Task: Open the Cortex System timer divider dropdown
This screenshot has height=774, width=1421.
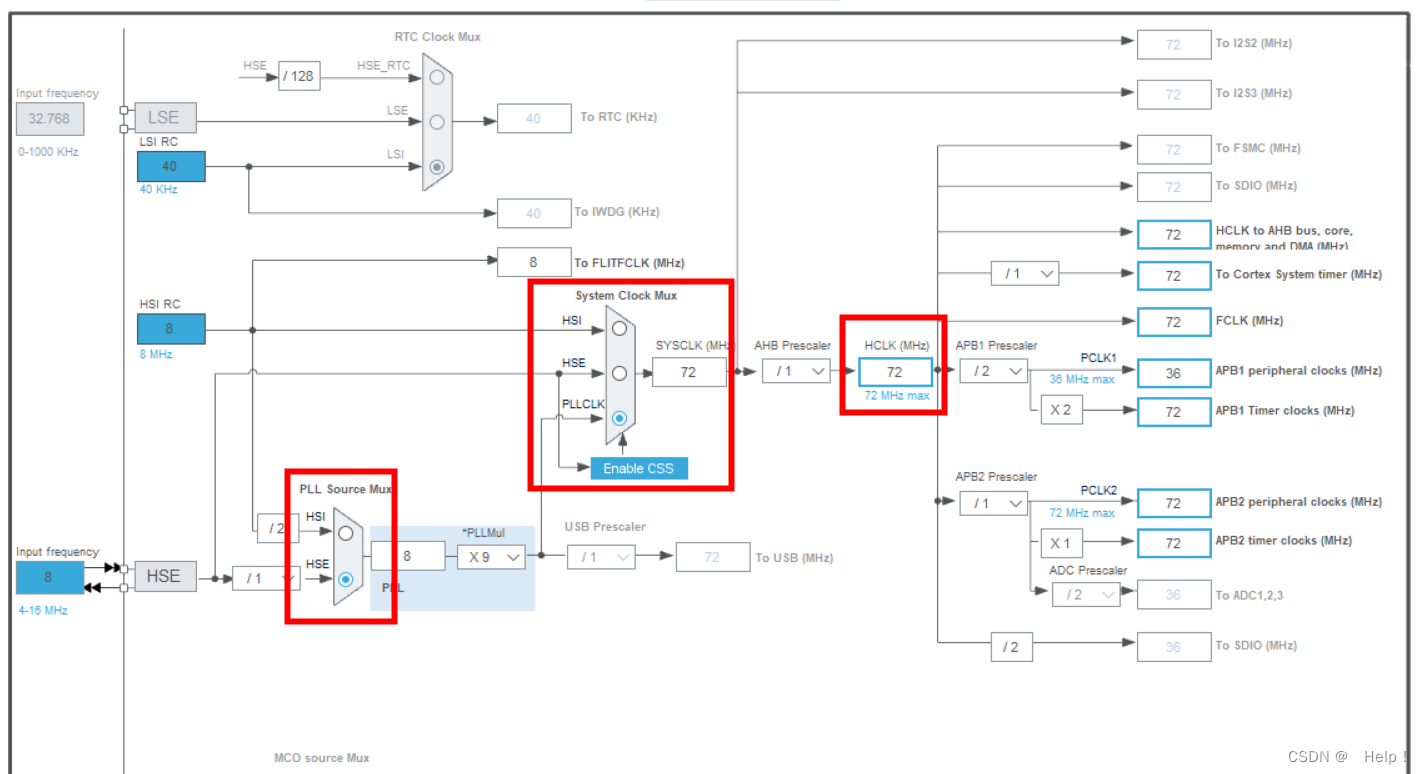Action: pos(1024,273)
